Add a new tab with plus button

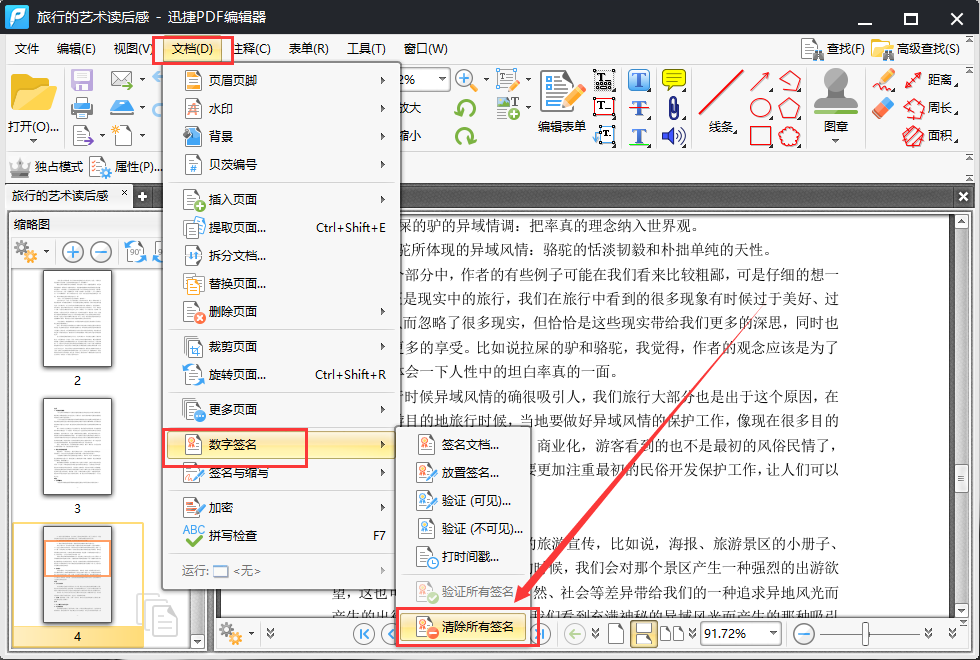tap(143, 196)
